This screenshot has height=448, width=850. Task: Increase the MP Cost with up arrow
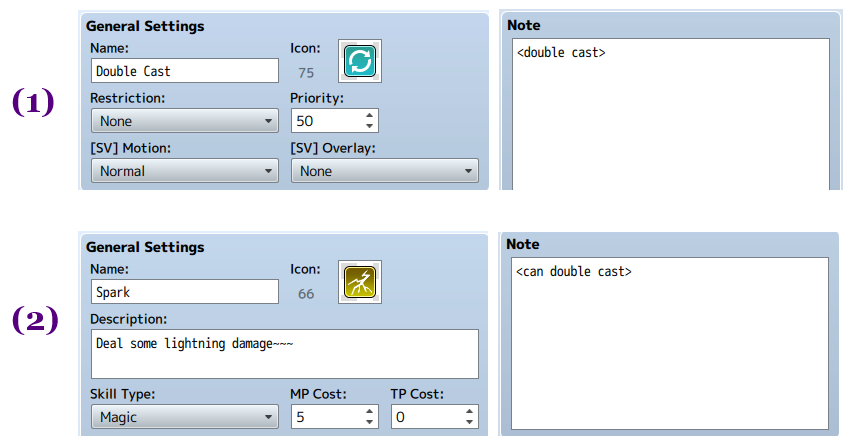point(369,411)
